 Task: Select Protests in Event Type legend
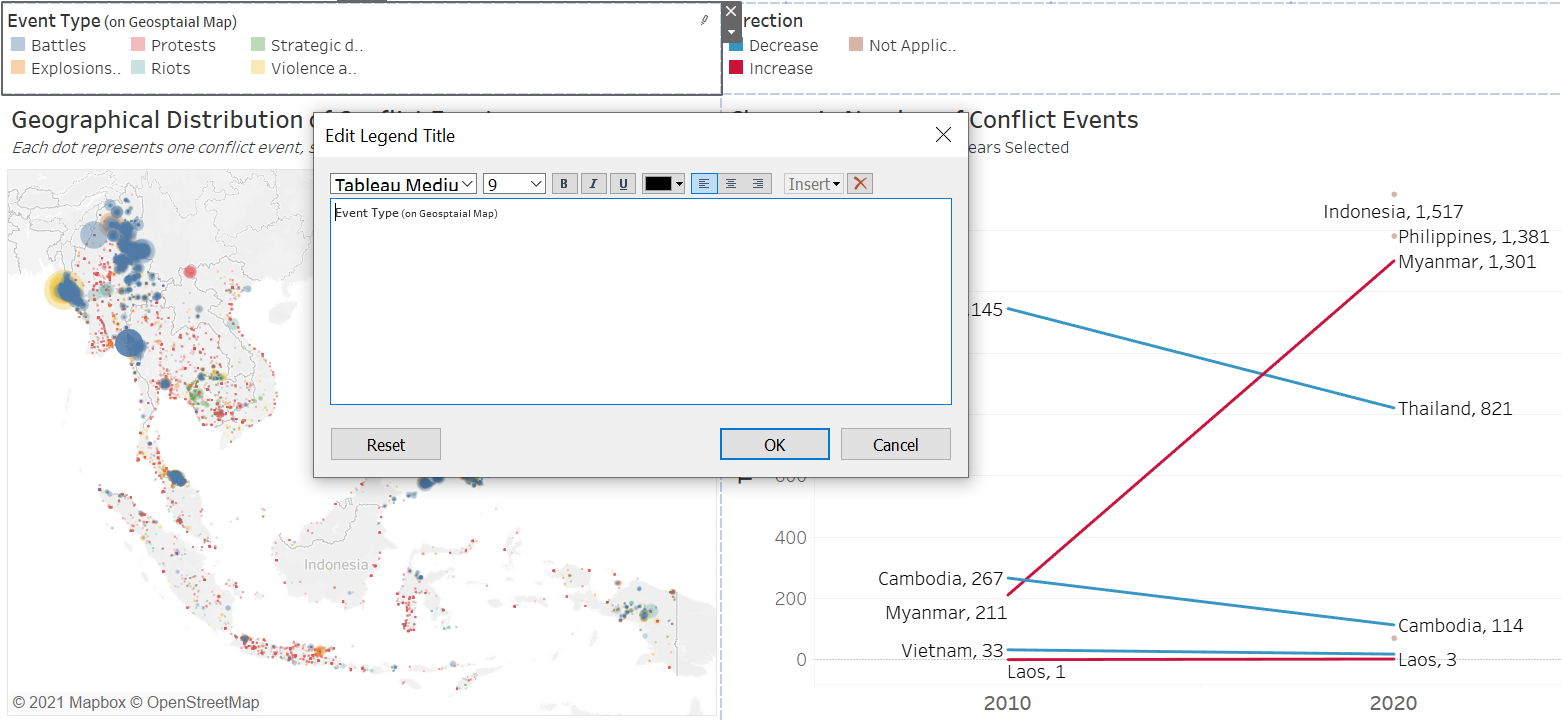(x=182, y=45)
